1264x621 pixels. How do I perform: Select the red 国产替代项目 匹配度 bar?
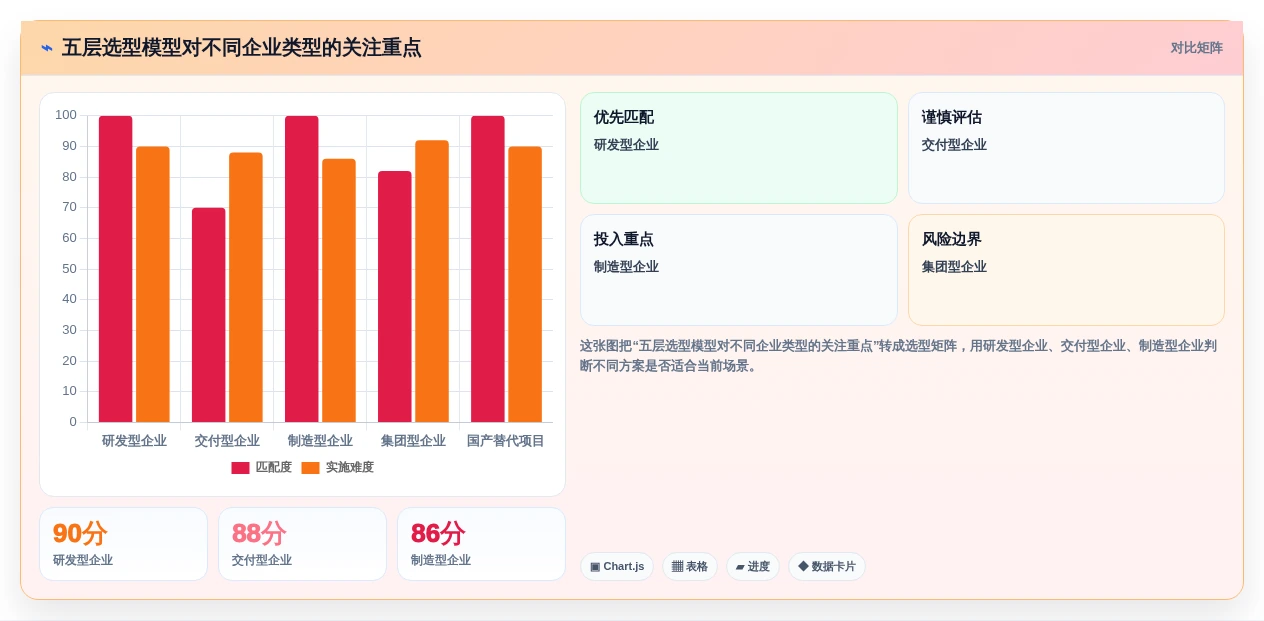[x=487, y=269]
